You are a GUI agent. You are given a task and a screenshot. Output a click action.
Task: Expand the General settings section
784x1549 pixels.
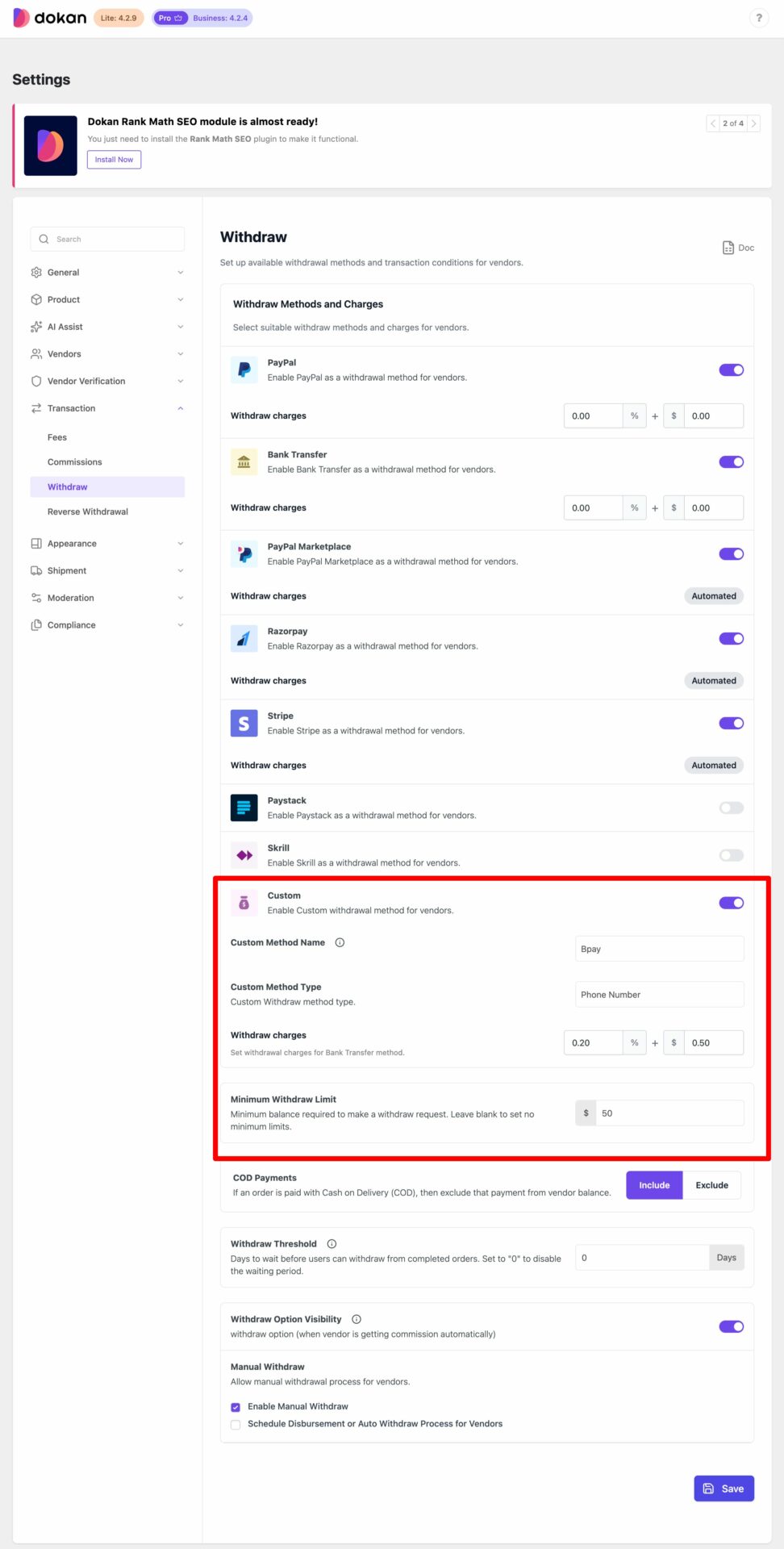click(x=181, y=273)
